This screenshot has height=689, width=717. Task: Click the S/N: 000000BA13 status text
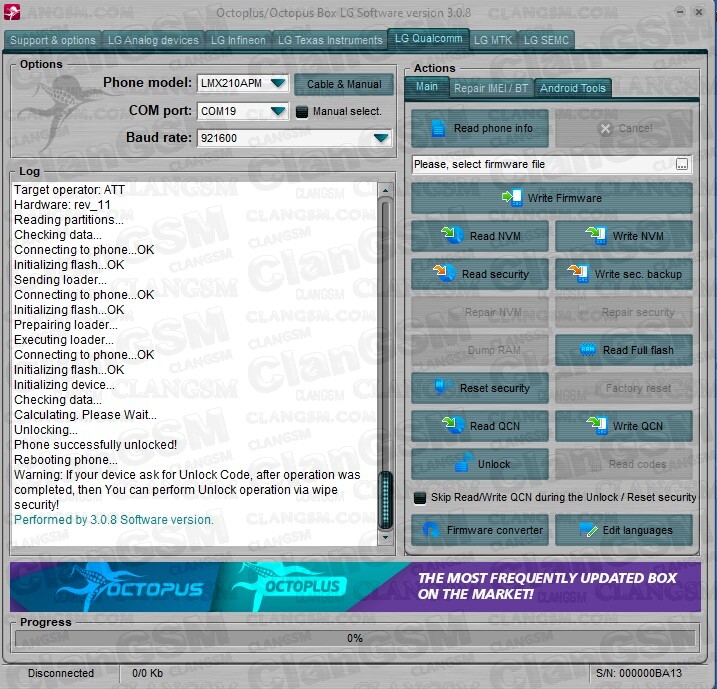point(639,673)
